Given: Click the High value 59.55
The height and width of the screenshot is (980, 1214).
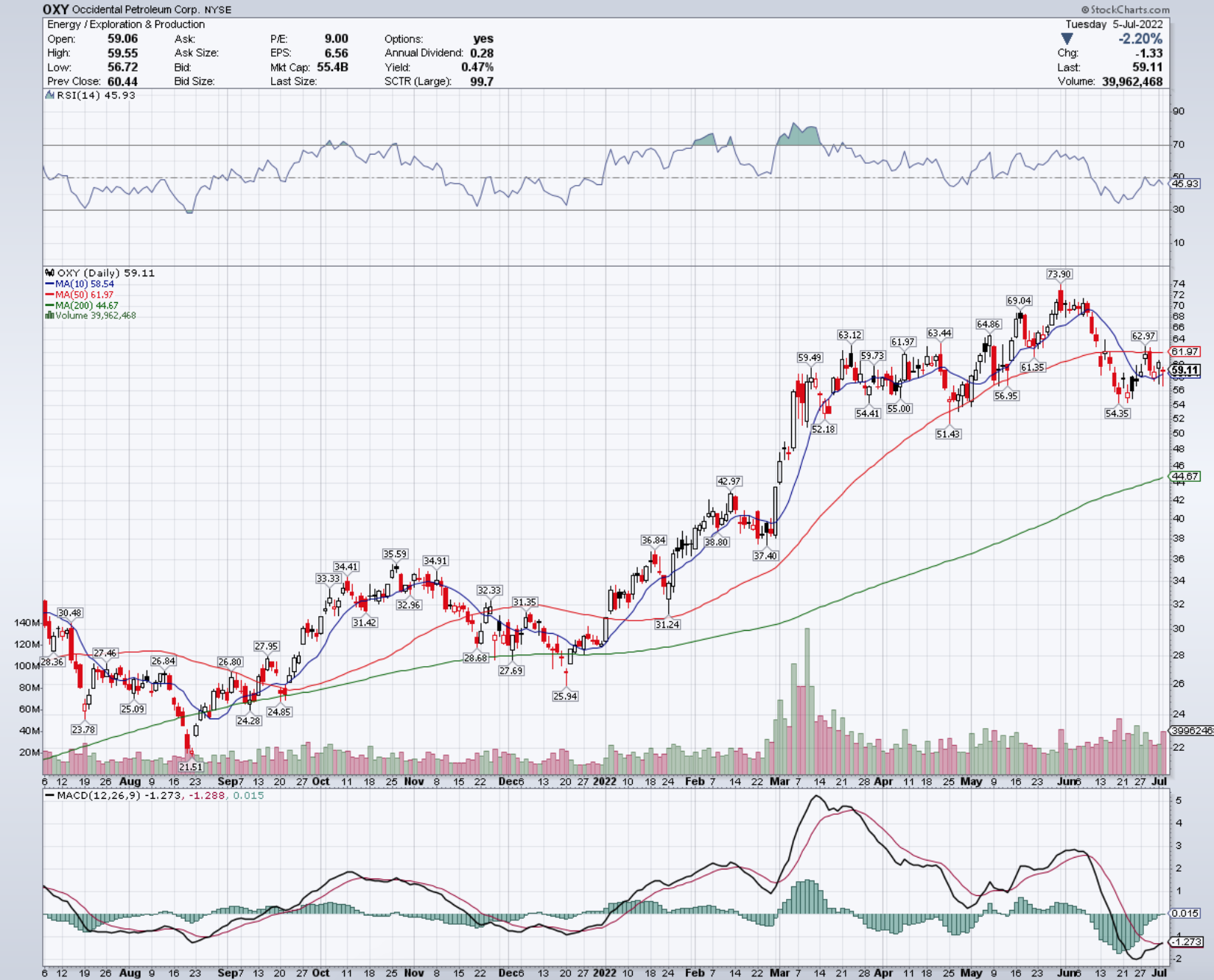Looking at the screenshot, I should [122, 53].
